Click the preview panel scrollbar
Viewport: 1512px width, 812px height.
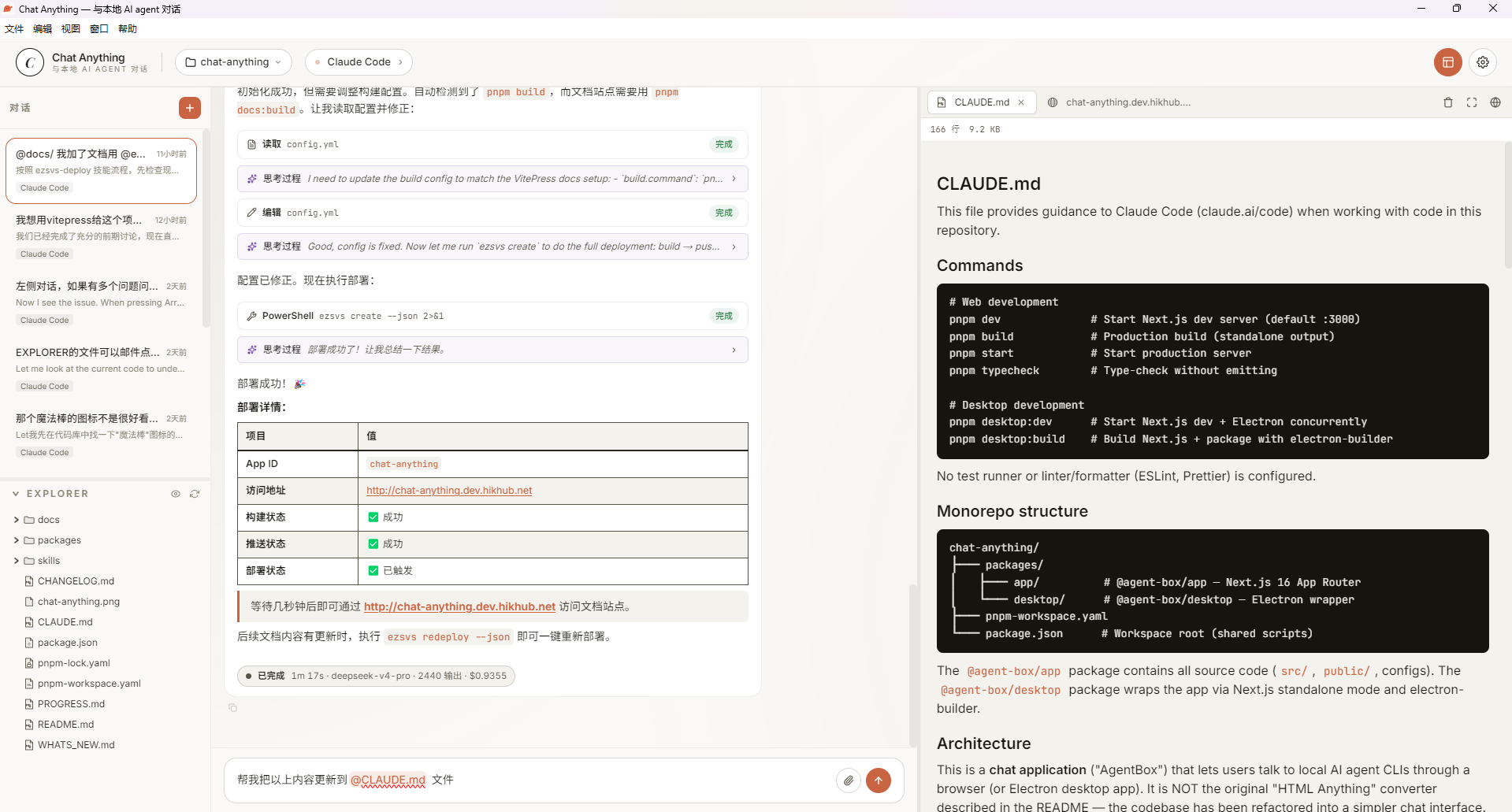pyautogui.click(x=1508, y=205)
